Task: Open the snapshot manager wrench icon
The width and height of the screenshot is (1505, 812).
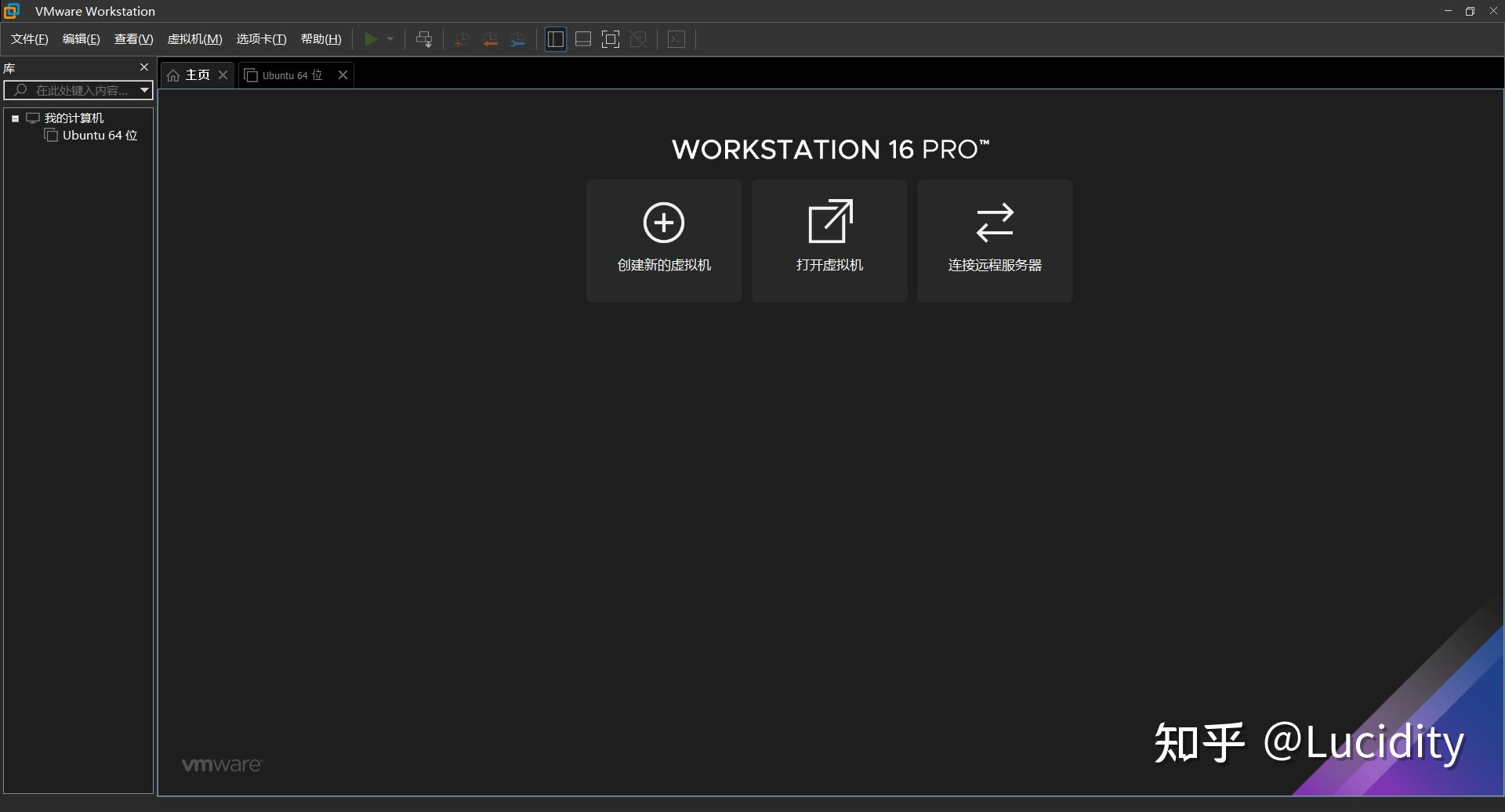Action: click(518, 39)
